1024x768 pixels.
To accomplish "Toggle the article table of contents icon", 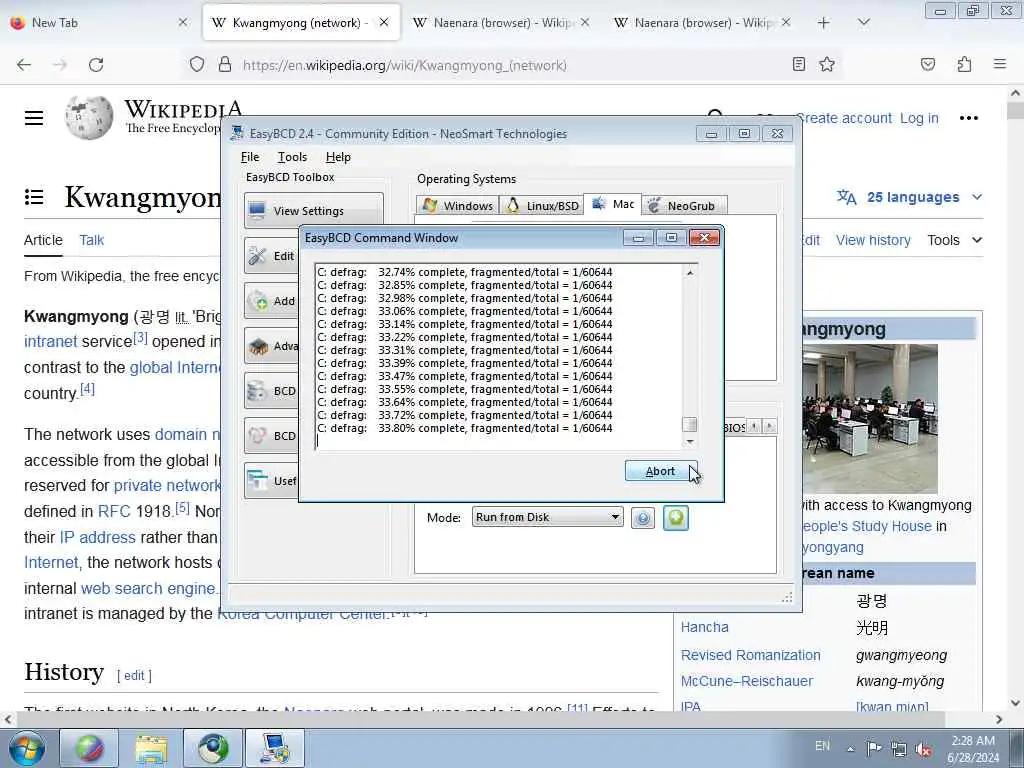I will (34, 197).
